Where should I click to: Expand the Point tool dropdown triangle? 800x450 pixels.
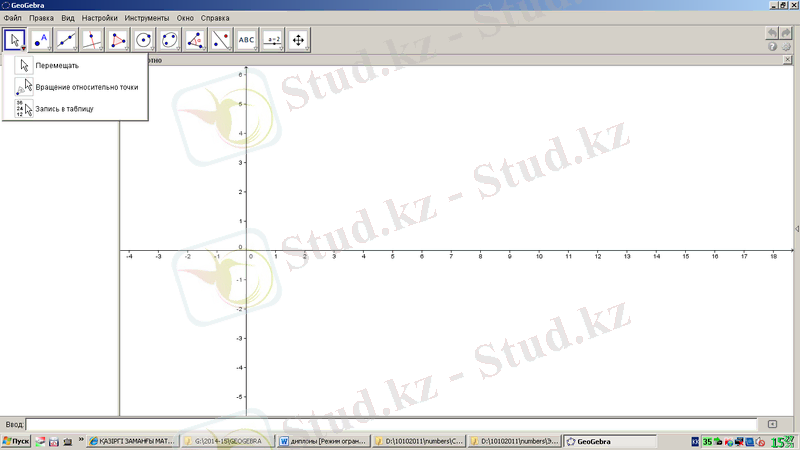coord(49,48)
